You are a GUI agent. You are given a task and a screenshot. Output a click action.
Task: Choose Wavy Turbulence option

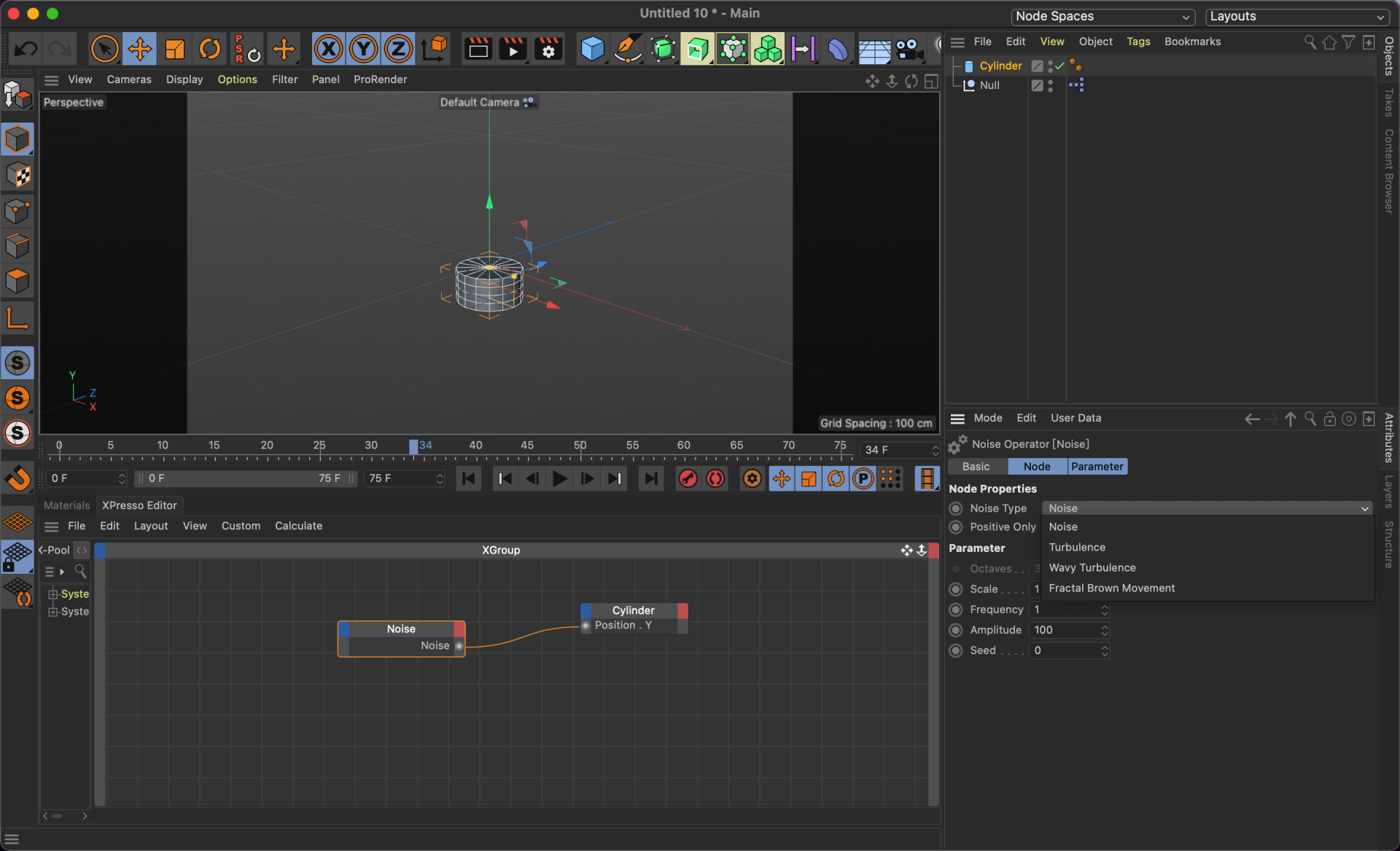coord(1092,568)
